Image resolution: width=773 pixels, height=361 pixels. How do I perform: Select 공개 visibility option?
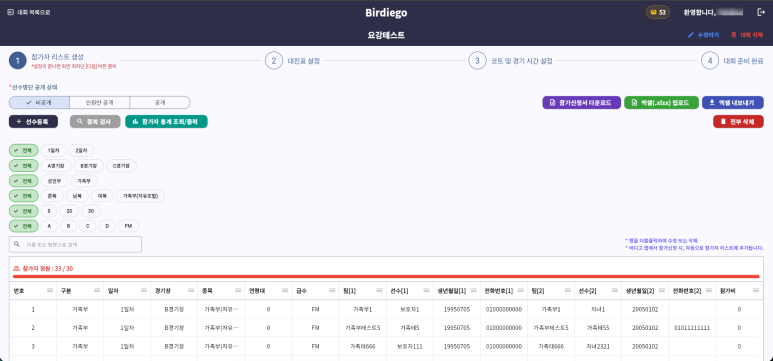tap(160, 103)
